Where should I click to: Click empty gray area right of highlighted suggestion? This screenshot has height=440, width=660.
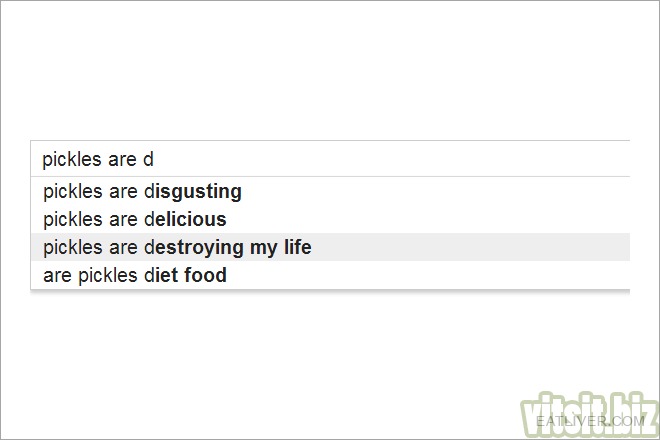[471, 247]
